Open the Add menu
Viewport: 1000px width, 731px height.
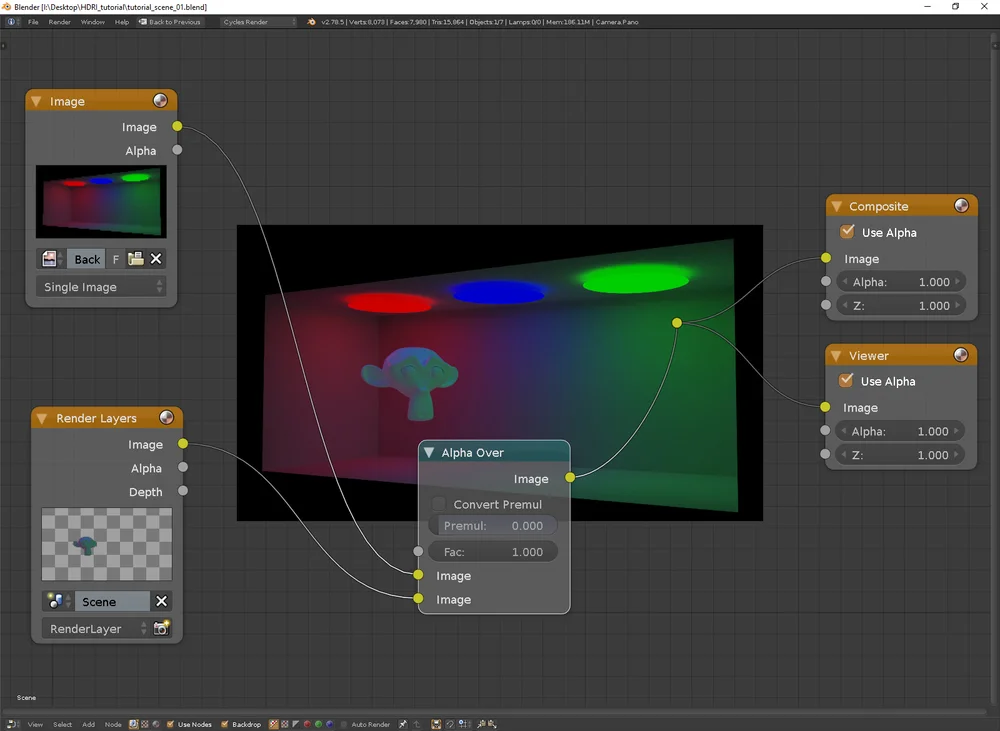[89, 724]
